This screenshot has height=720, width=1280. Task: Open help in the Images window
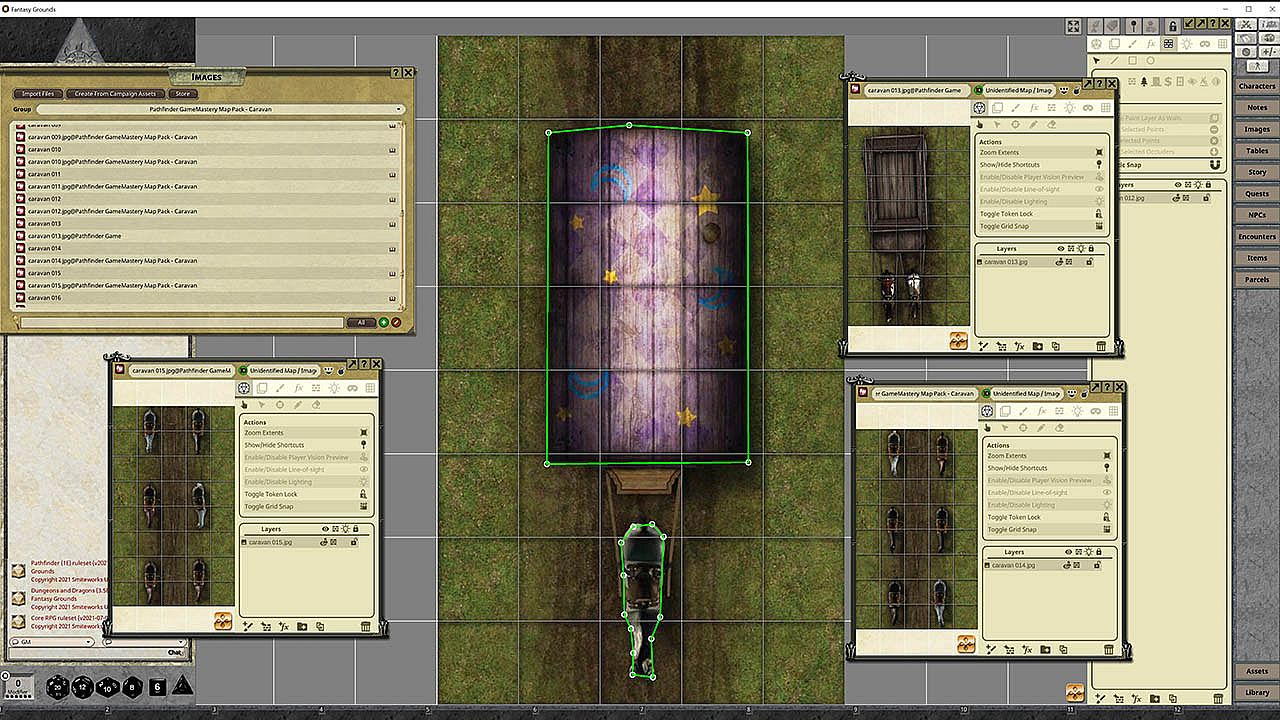tap(396, 73)
